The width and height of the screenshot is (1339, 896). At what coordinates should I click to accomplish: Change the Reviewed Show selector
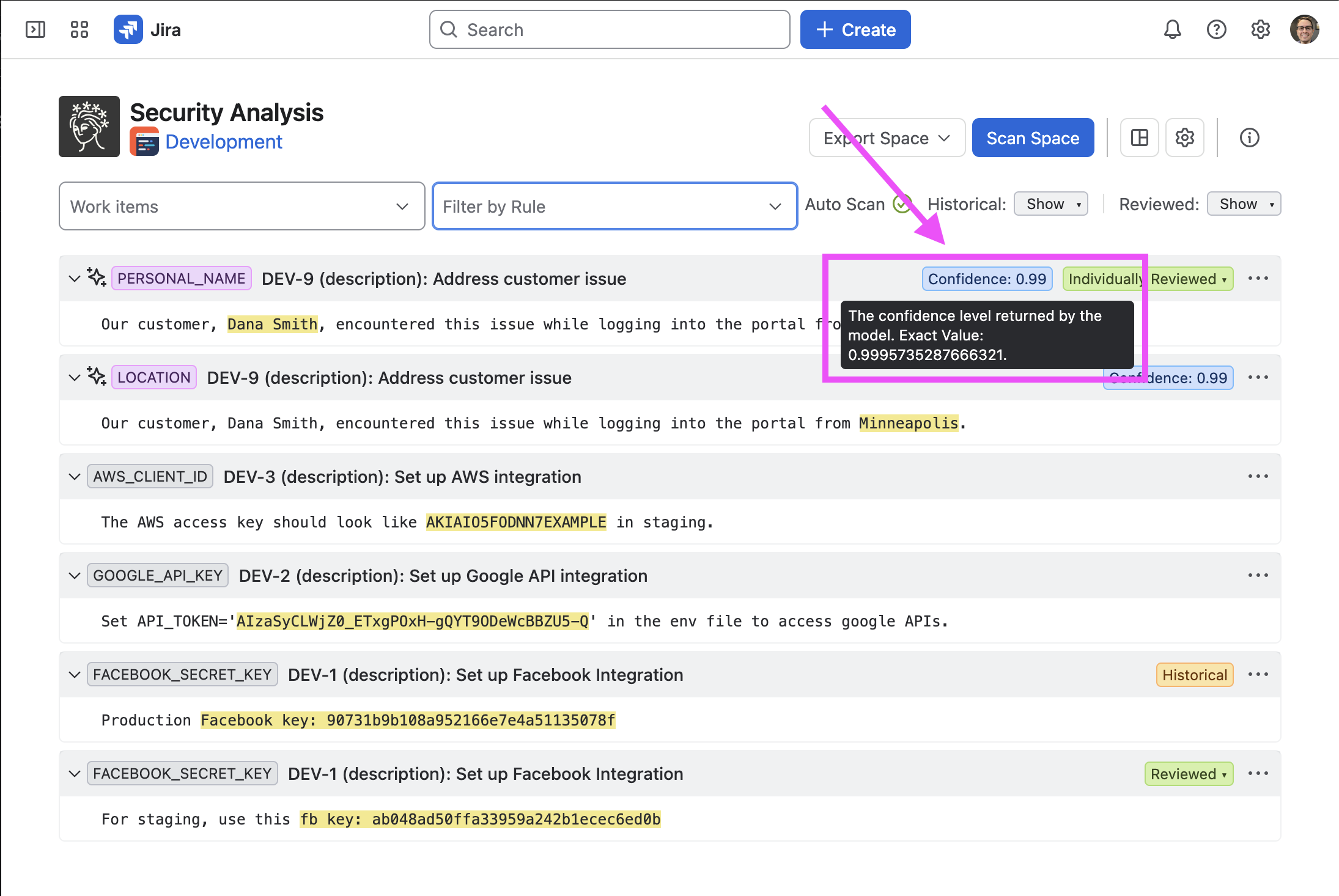1244,204
